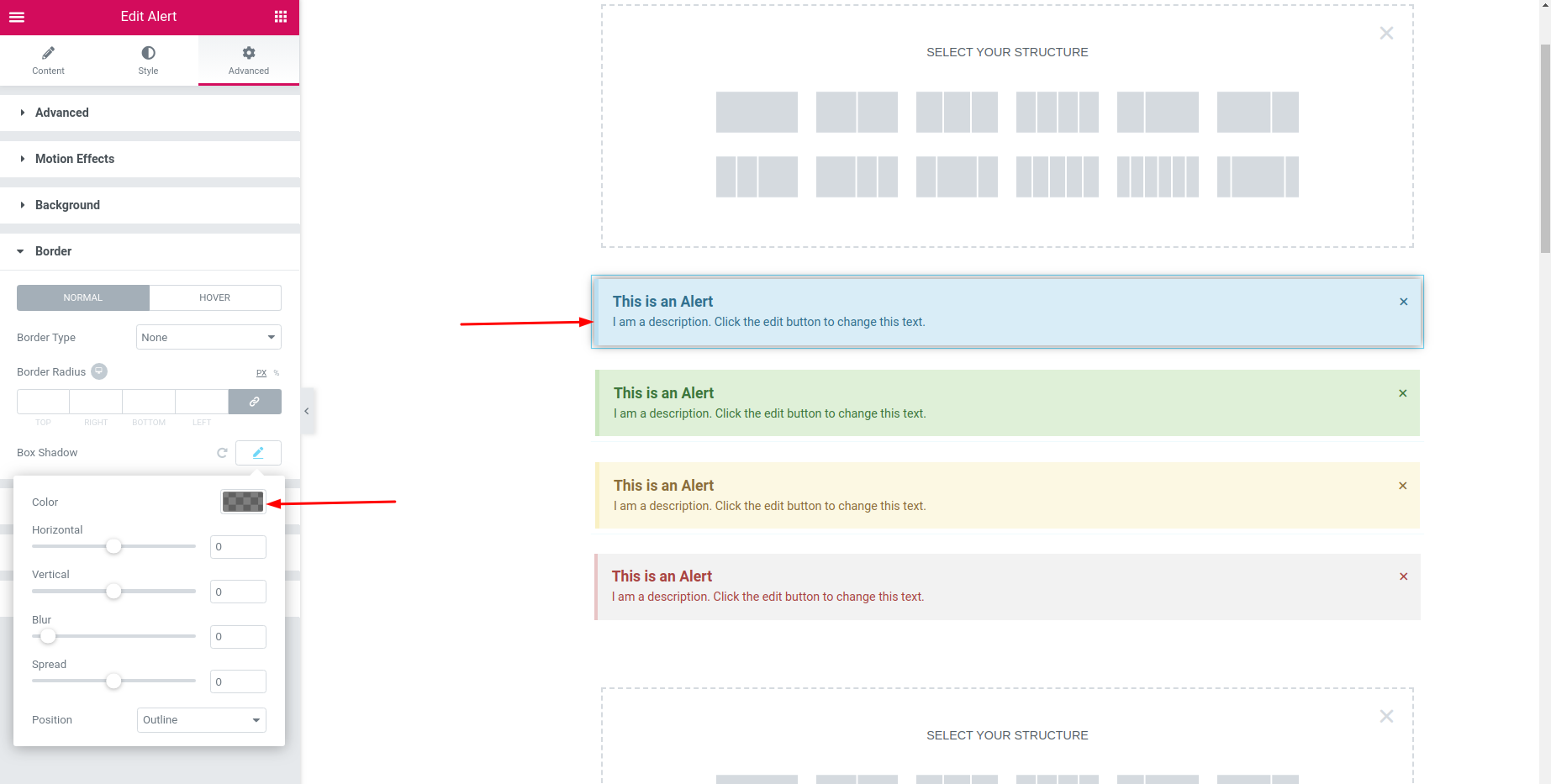Select the HOVER border state

(215, 297)
